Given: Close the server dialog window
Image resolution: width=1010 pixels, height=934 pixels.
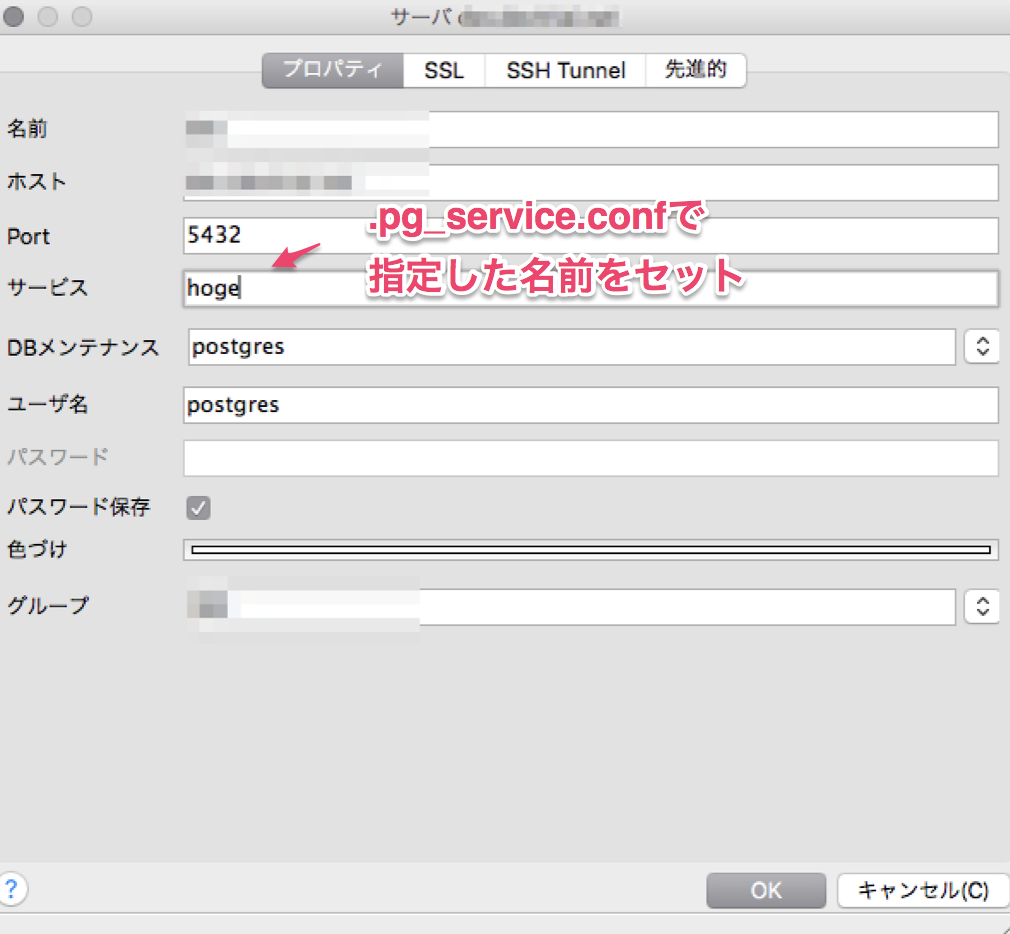Looking at the screenshot, I should 14,16.
